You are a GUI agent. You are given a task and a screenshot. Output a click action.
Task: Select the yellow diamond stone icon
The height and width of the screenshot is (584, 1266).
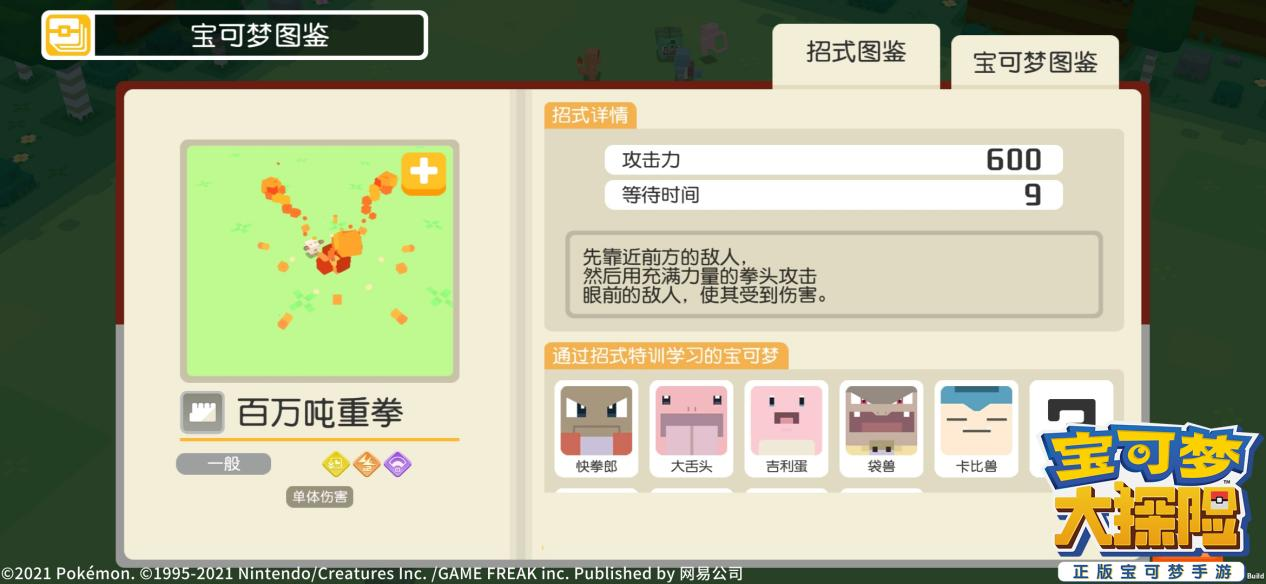pyautogui.click(x=336, y=464)
